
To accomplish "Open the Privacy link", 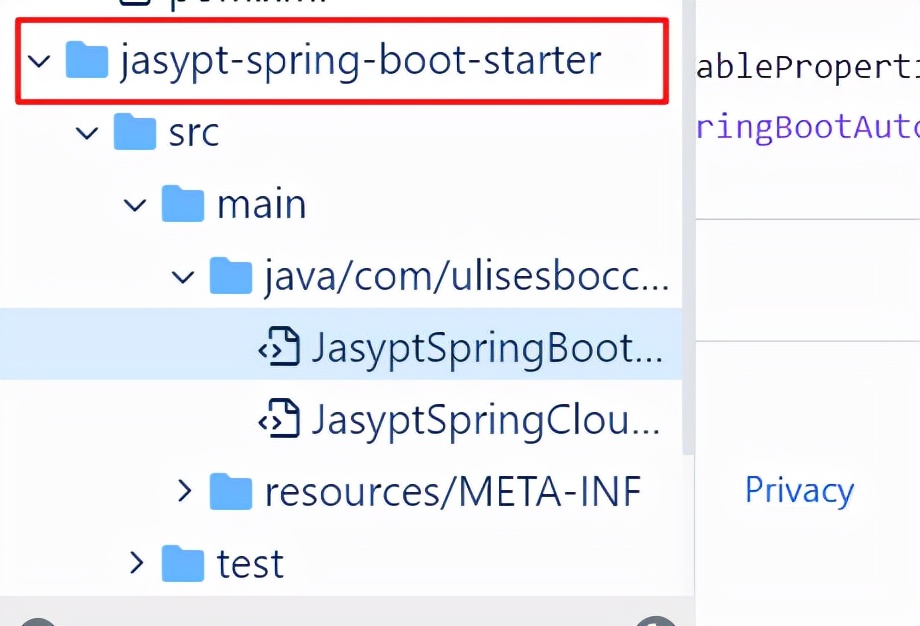I will [x=799, y=490].
